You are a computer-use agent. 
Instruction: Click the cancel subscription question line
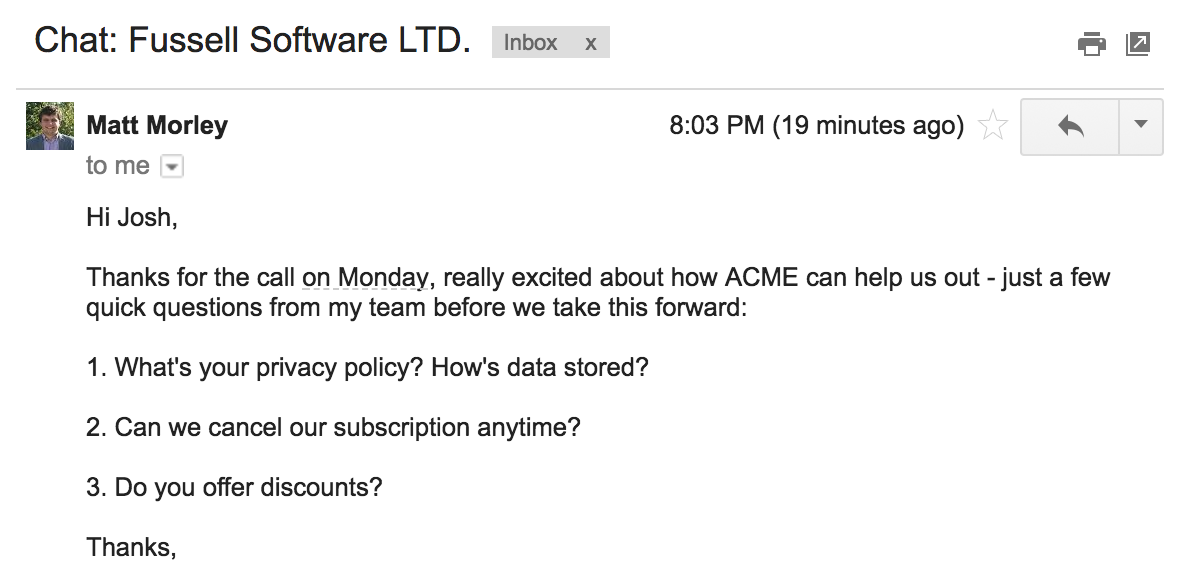click(333, 427)
